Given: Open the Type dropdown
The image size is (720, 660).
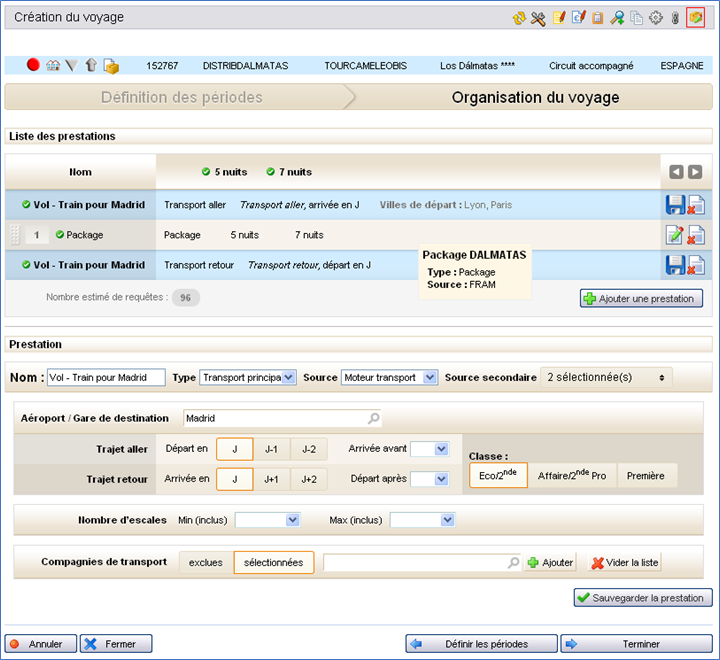Looking at the screenshot, I should [x=248, y=378].
